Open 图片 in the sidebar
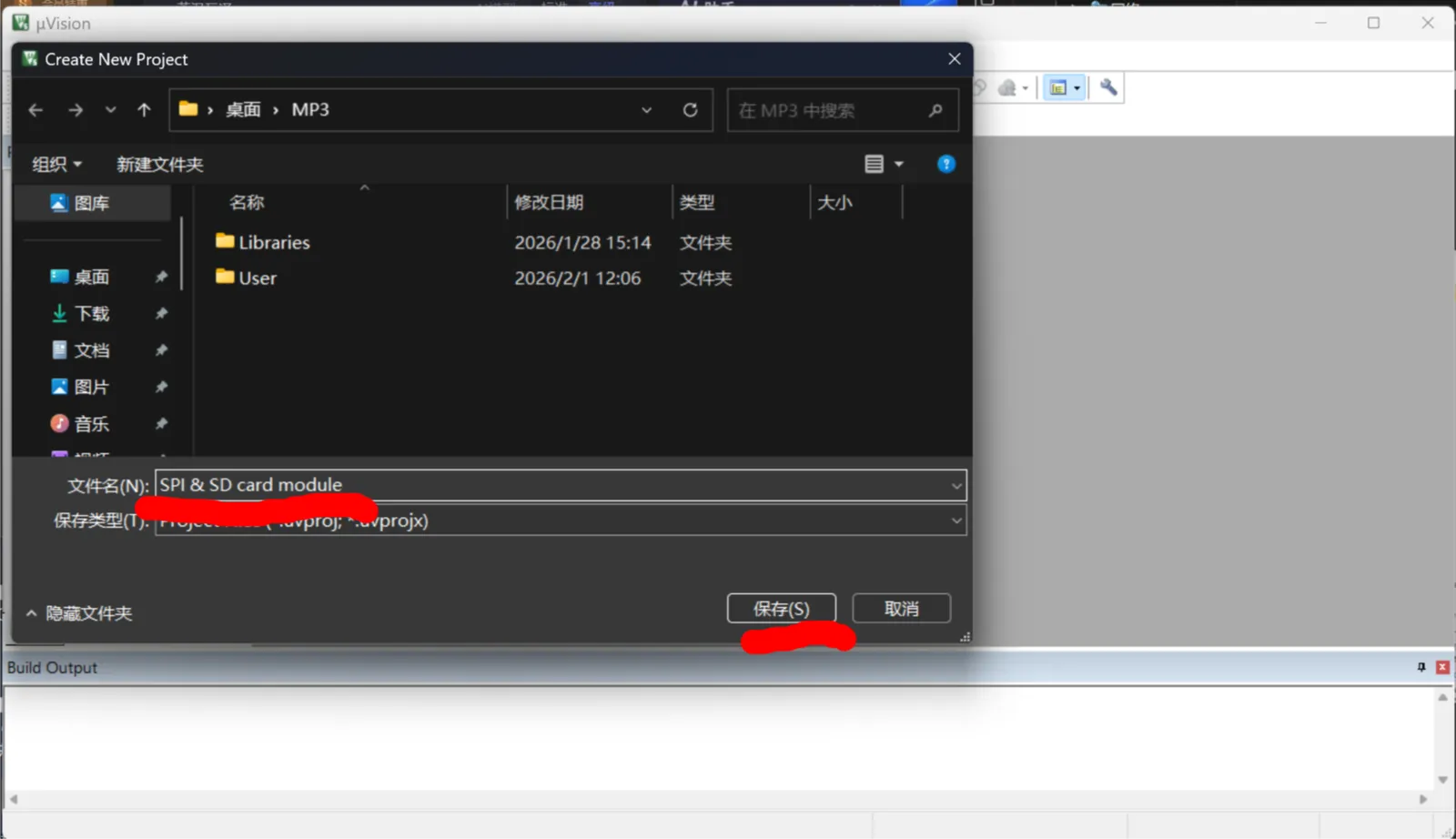Image resolution: width=1456 pixels, height=839 pixels. point(91,387)
